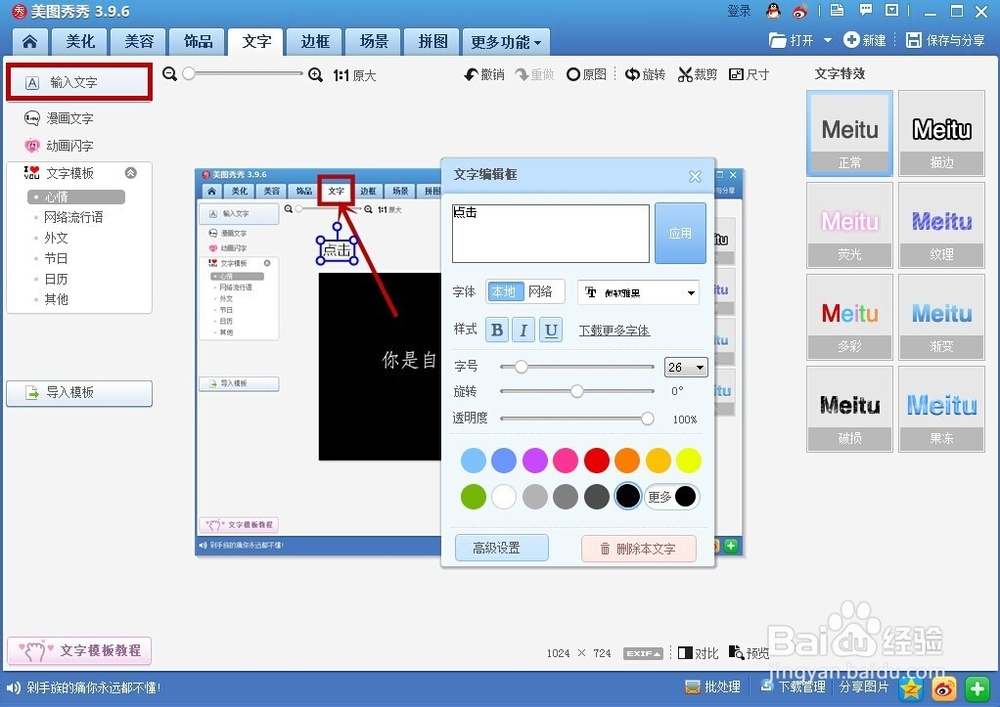Image resolution: width=1000 pixels, height=707 pixels.
Task: Set view to 1:1 原大
Action: point(355,76)
